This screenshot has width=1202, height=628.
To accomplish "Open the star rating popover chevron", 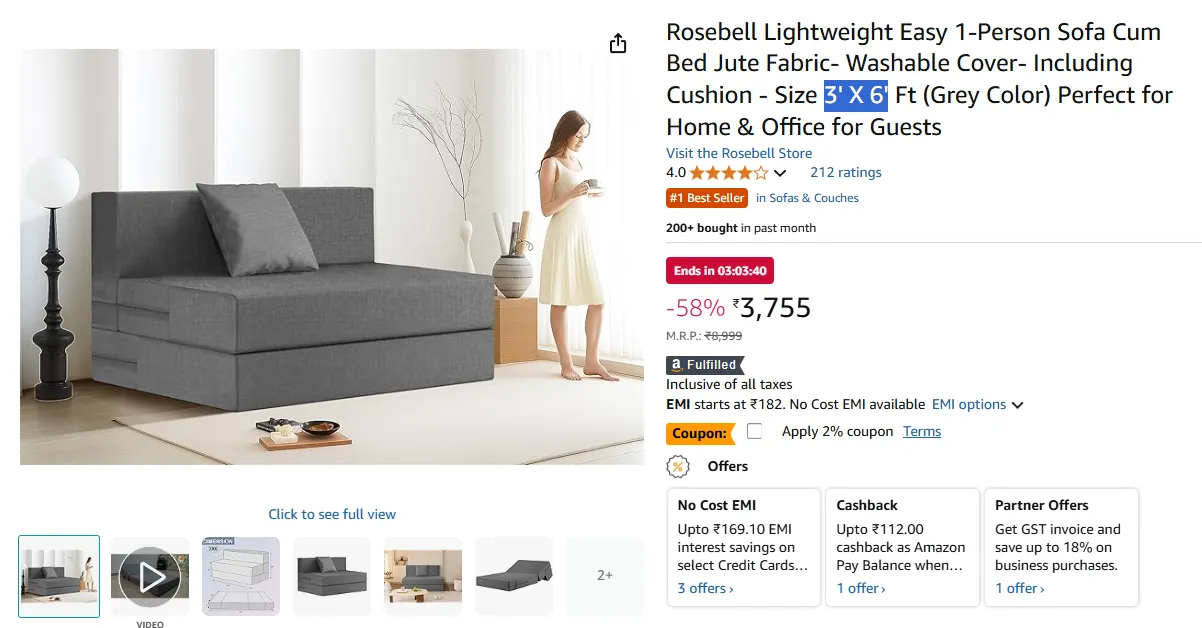I will [x=780, y=173].
